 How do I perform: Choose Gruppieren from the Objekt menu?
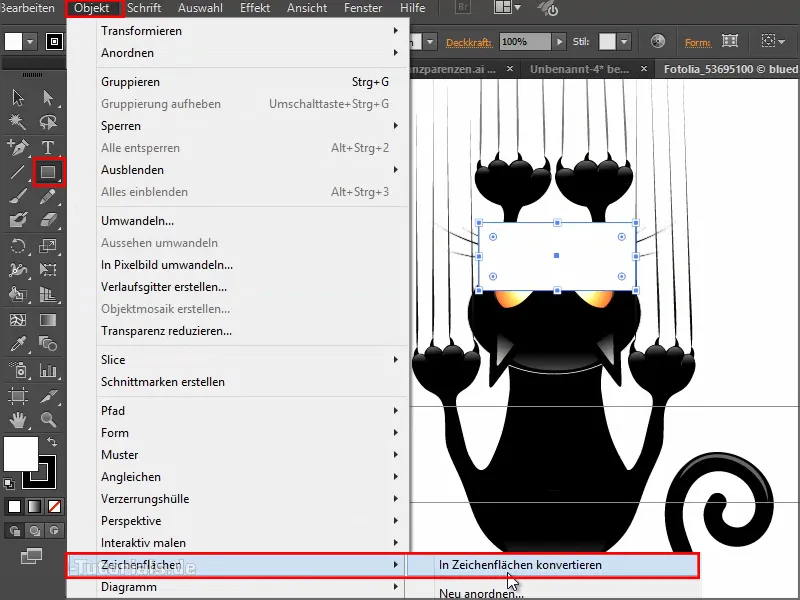[x=252, y=82]
